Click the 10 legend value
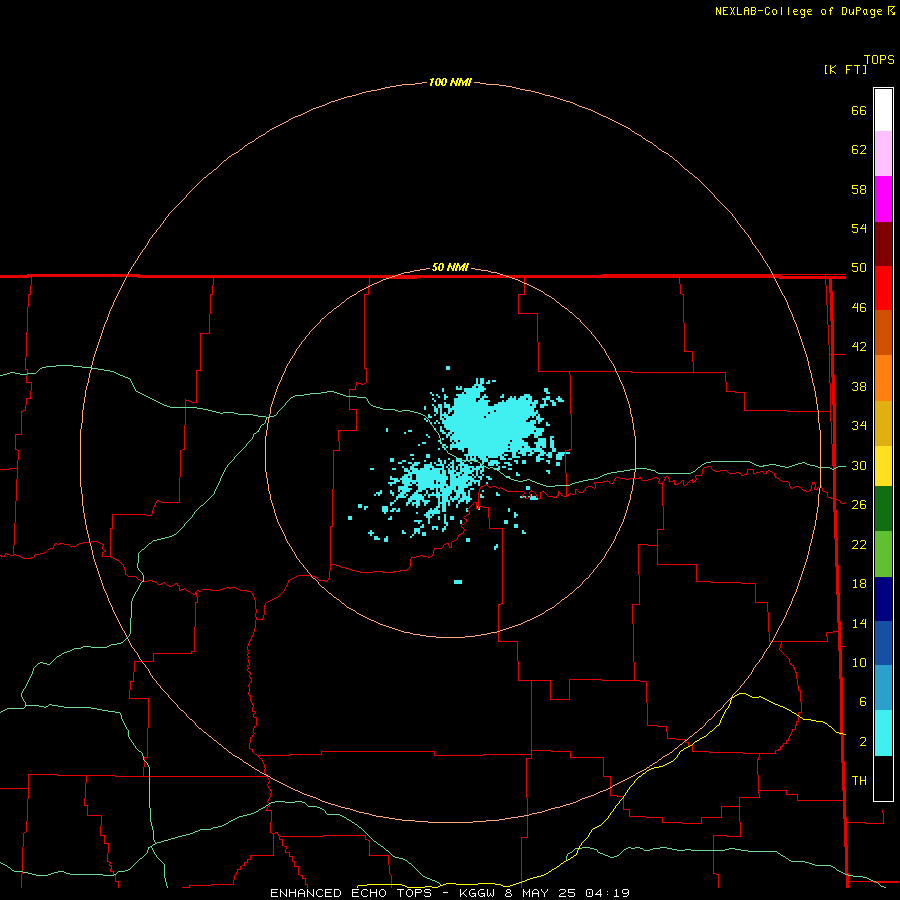 click(859, 663)
